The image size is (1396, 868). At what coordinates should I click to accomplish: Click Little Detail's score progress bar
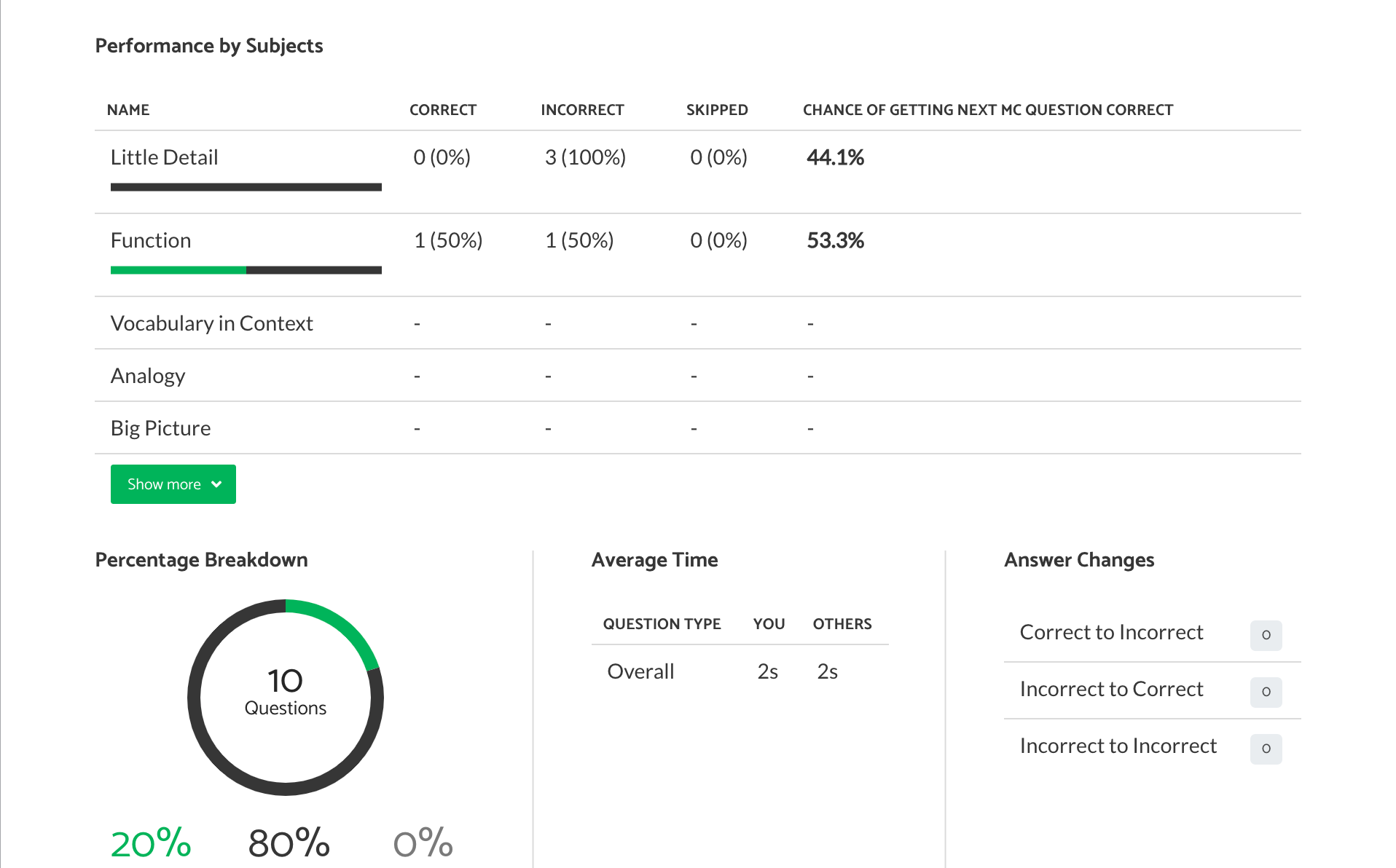pyautogui.click(x=246, y=187)
